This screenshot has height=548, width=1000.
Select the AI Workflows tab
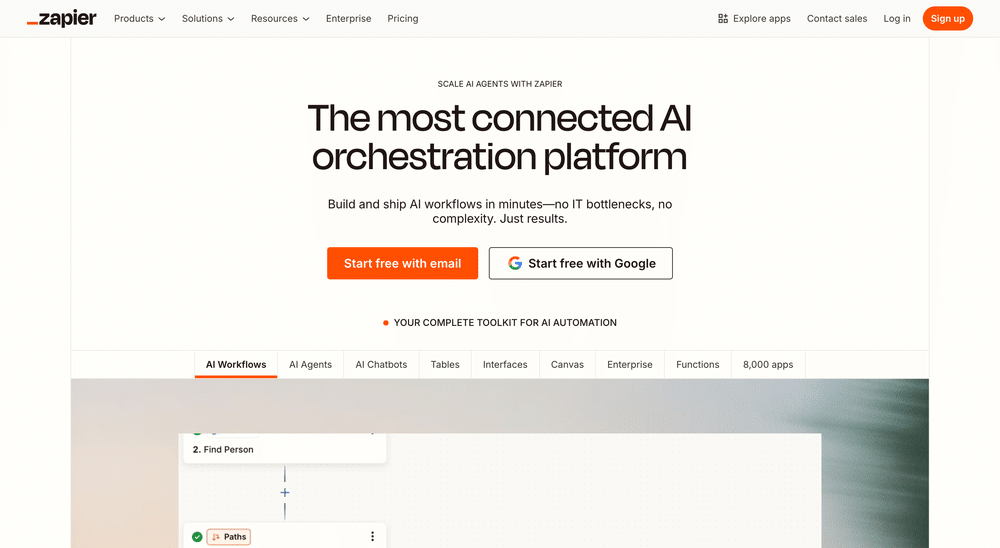pos(236,364)
